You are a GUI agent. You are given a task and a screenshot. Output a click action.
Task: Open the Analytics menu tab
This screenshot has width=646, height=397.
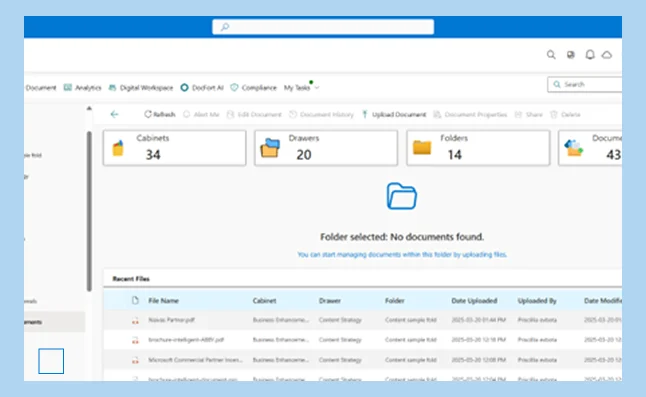82,87
